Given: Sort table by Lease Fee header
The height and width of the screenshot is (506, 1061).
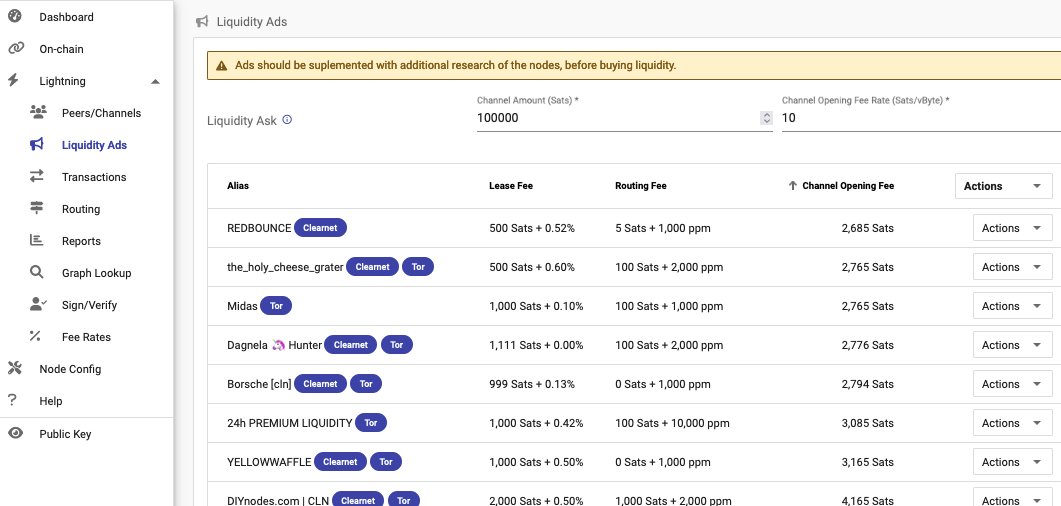Looking at the screenshot, I should tap(511, 185).
